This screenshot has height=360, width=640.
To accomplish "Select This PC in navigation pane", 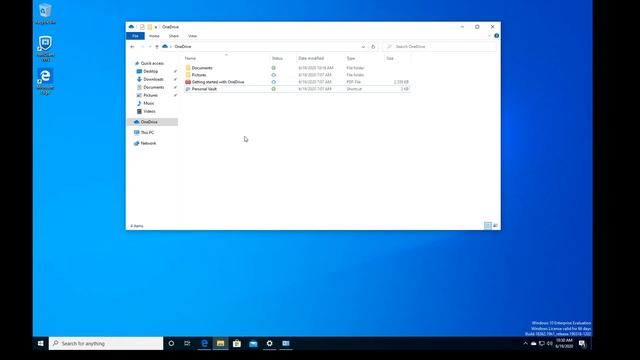I will tap(147, 133).
